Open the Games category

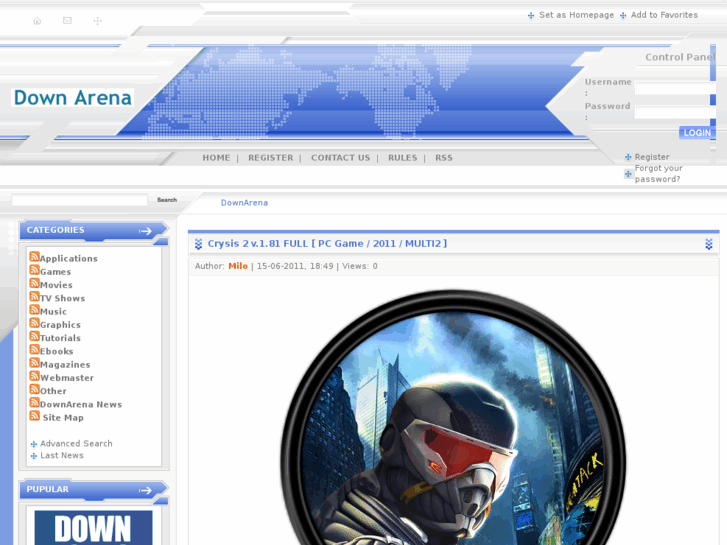(56, 272)
